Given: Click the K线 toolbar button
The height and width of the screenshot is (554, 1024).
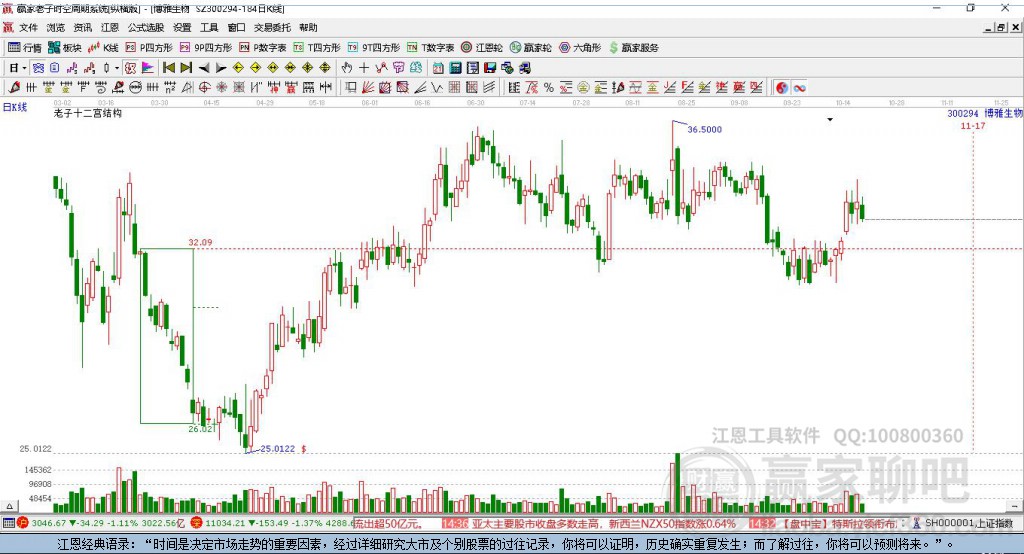Looking at the screenshot, I should pyautogui.click(x=103, y=48).
